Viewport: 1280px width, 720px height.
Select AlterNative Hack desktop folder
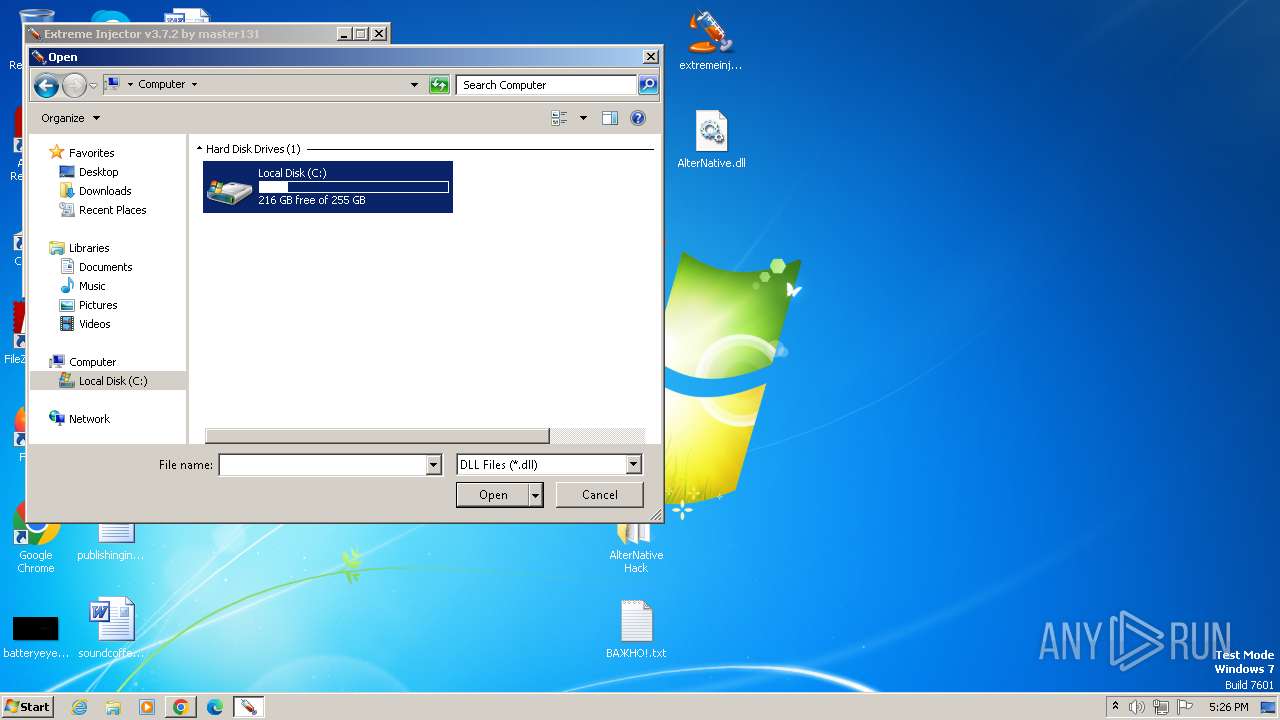(636, 548)
